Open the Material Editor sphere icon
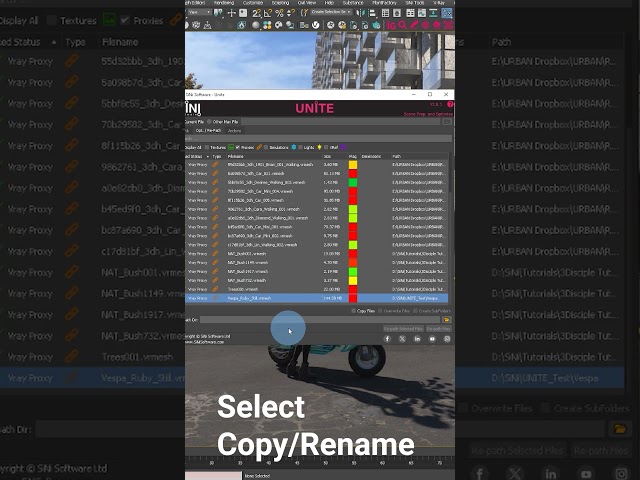This screenshot has width=640, height=480. pyautogui.click(x=256, y=25)
